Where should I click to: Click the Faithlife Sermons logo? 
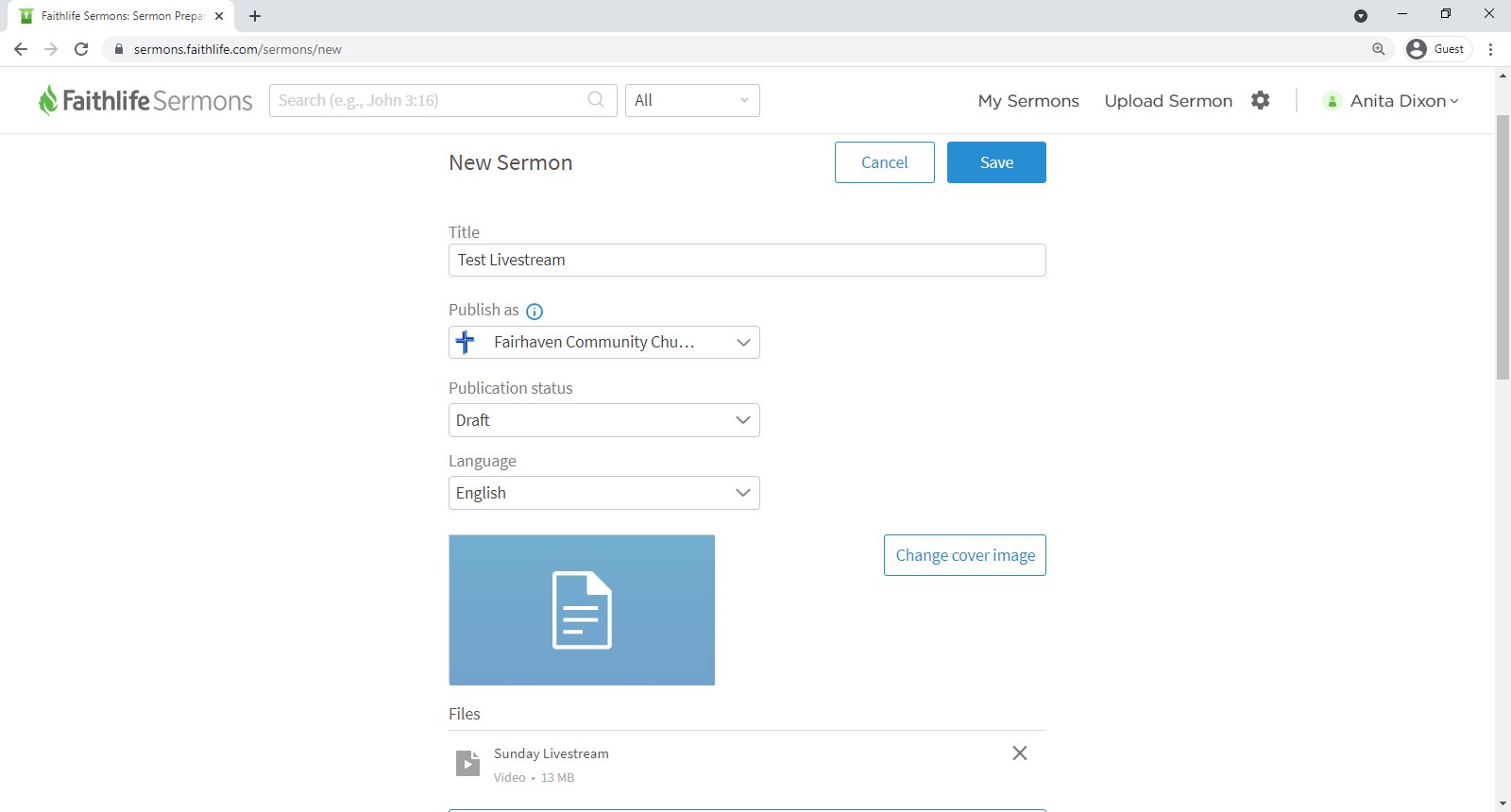click(145, 100)
